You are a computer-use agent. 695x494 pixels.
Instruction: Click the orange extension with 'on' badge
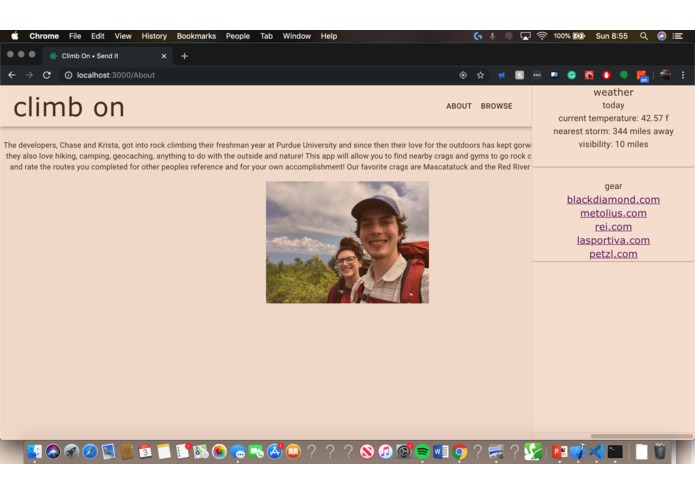[642, 76]
